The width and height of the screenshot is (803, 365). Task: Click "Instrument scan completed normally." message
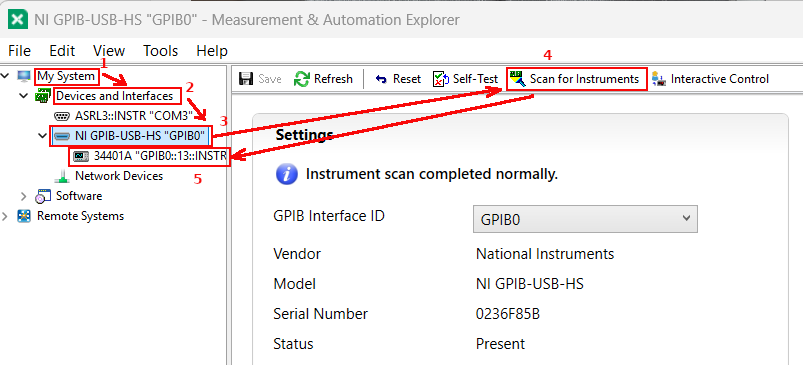click(x=432, y=174)
